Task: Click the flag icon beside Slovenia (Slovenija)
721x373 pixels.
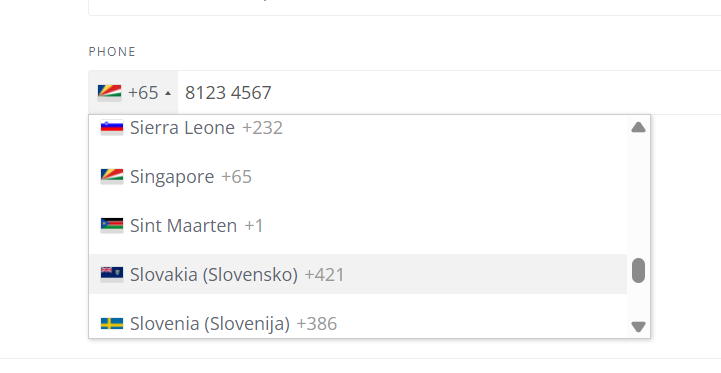Action: (x=112, y=323)
